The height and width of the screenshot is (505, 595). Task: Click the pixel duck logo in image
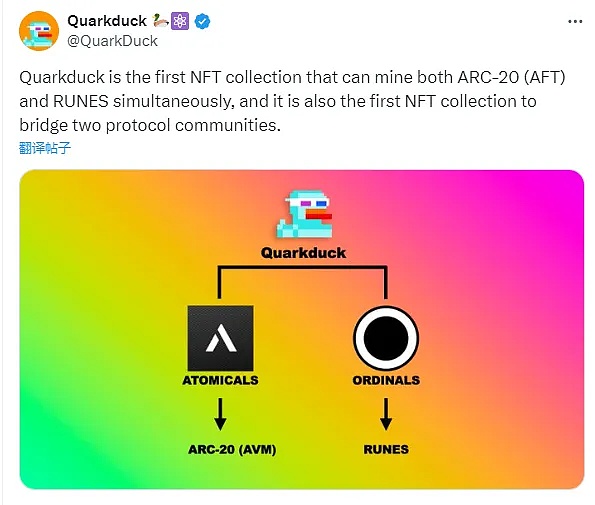tap(304, 214)
